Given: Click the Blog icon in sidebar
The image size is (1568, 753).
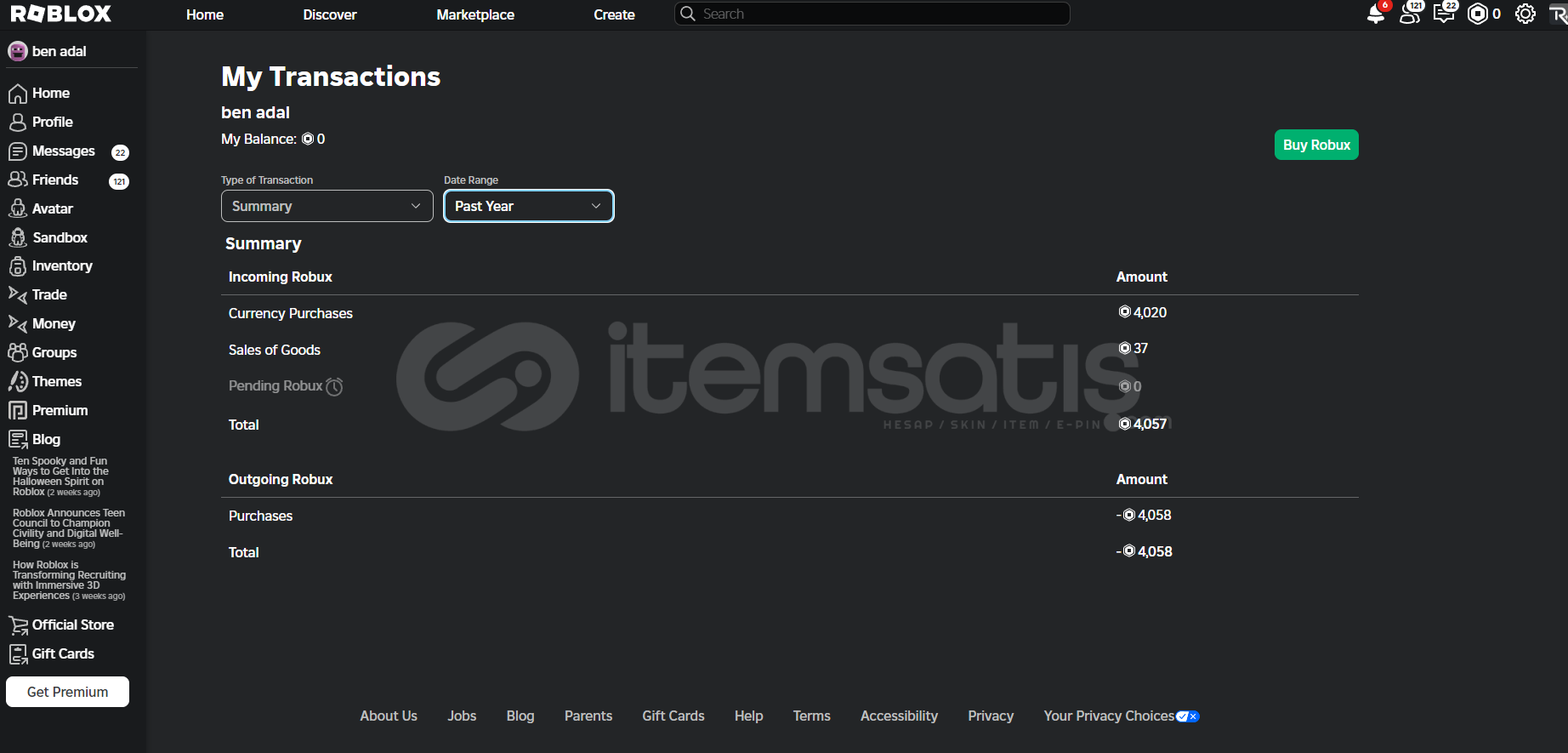Looking at the screenshot, I should (18, 439).
